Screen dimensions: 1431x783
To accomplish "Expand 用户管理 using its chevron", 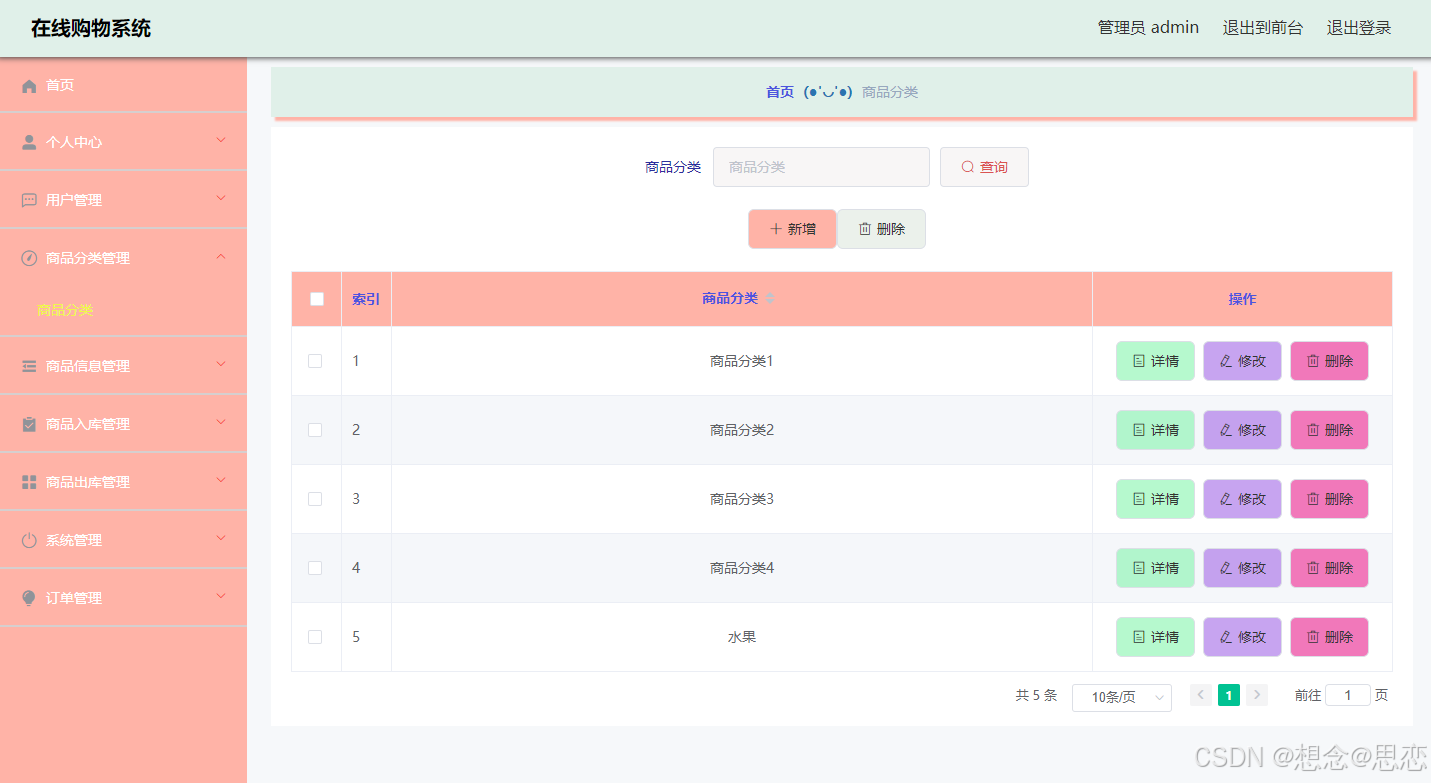I will [221, 199].
